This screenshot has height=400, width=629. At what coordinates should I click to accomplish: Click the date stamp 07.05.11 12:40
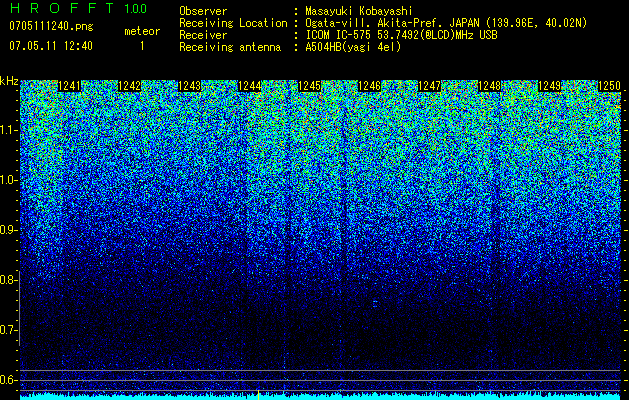51,46
